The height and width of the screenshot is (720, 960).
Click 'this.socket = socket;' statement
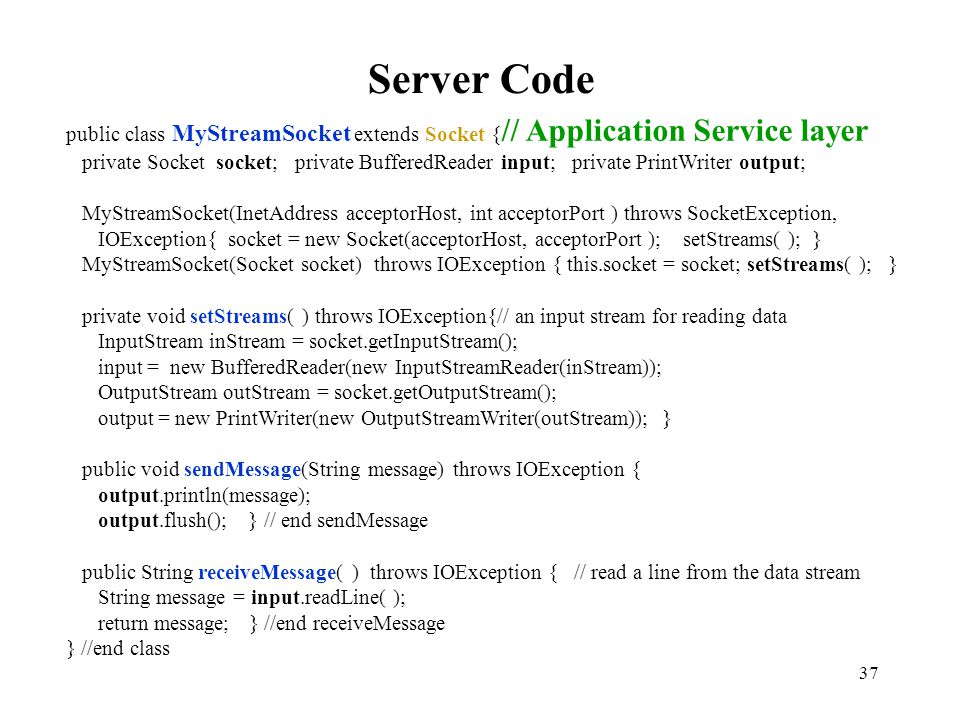tap(653, 264)
